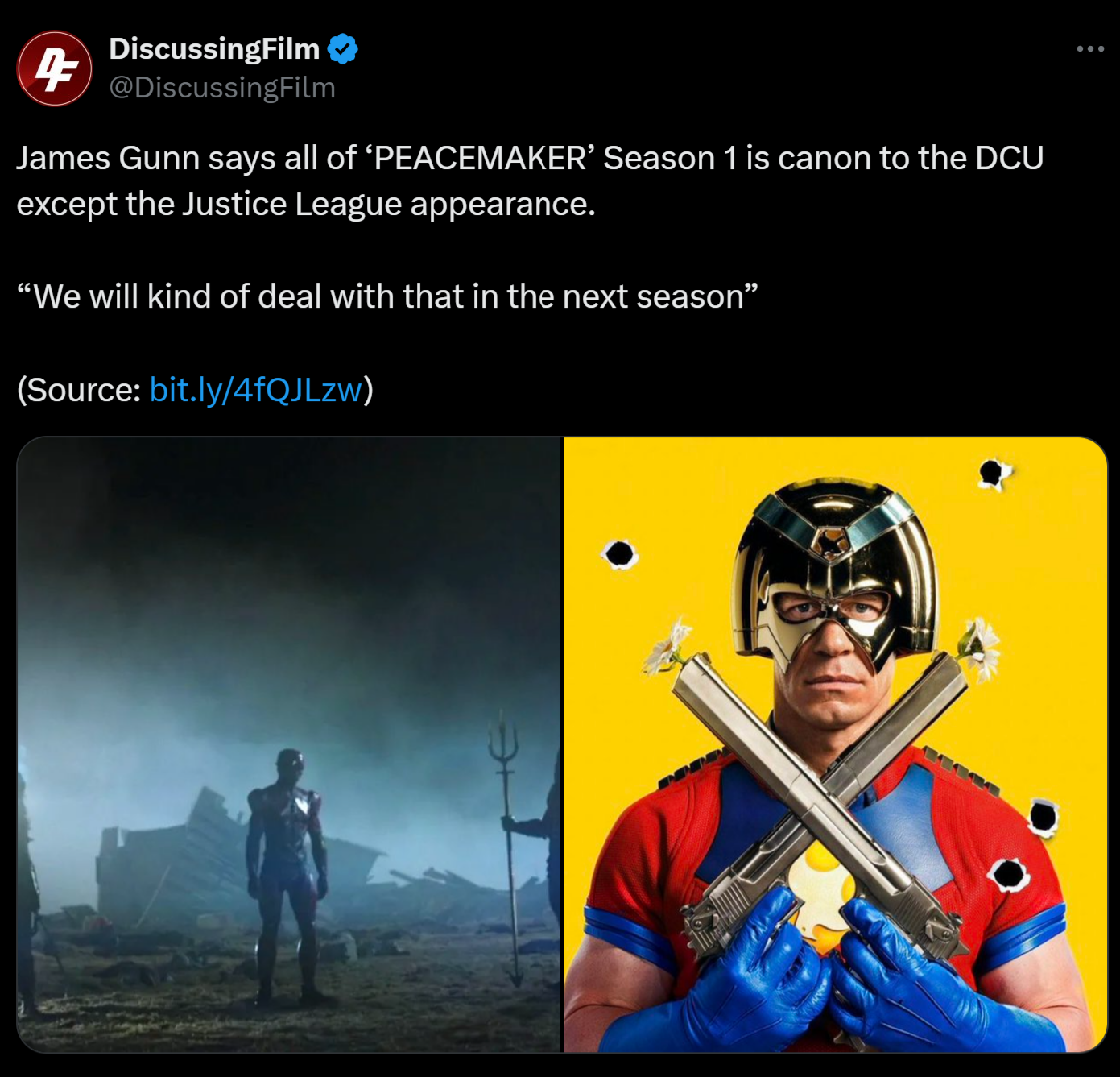Click the bullet hole at poster top right

click(995, 473)
